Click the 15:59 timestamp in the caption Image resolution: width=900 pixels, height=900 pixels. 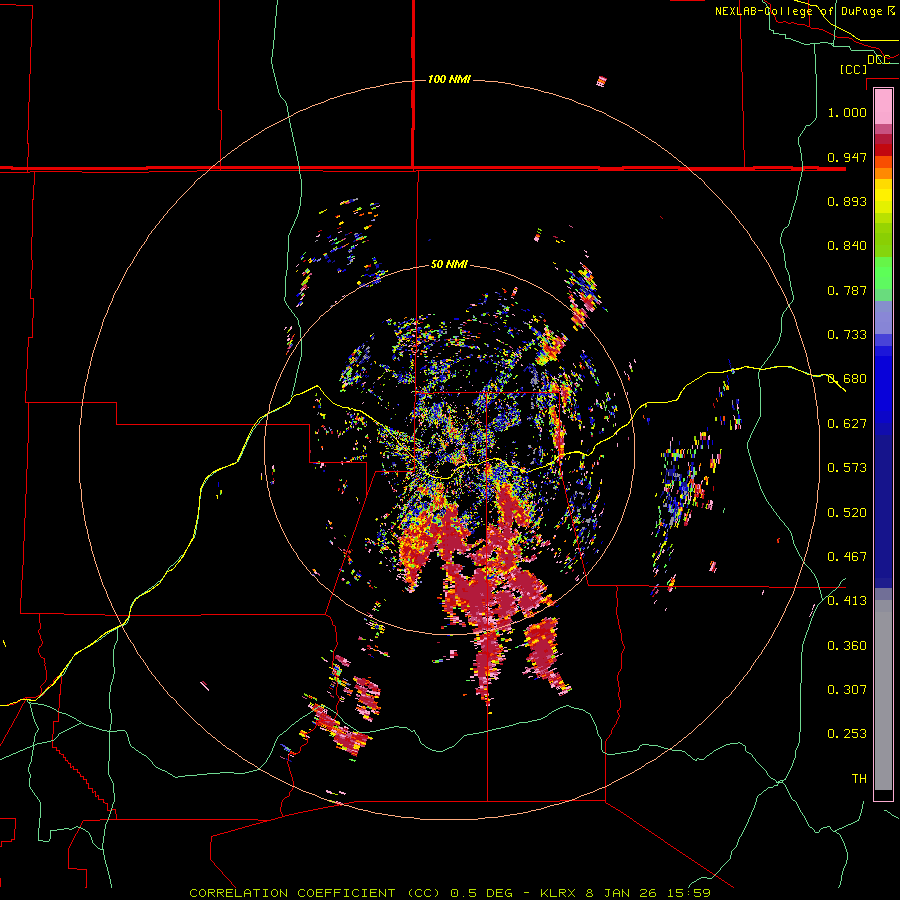point(690,893)
